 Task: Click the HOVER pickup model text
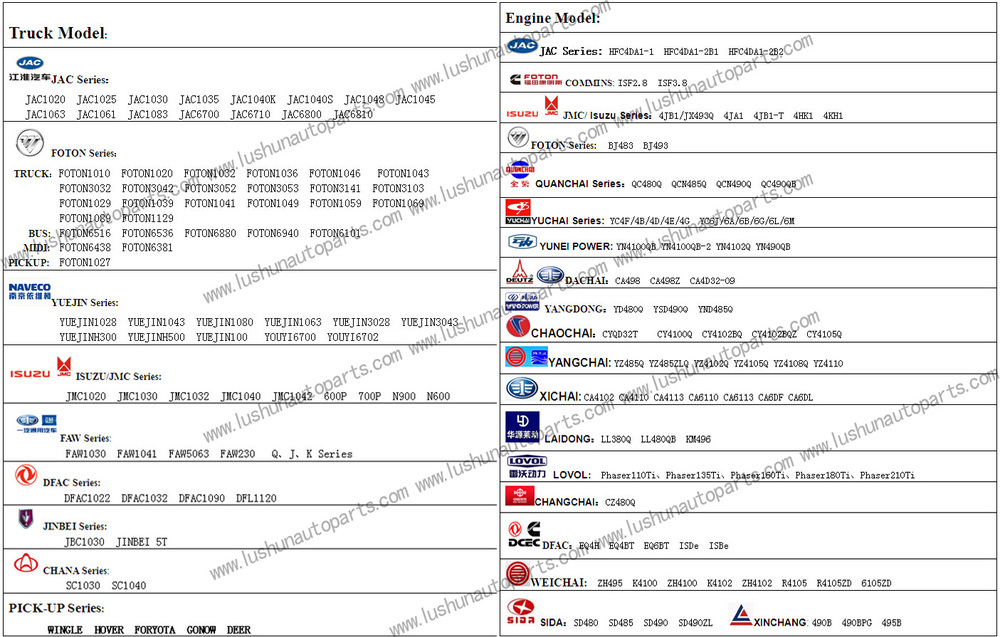[x=109, y=629]
